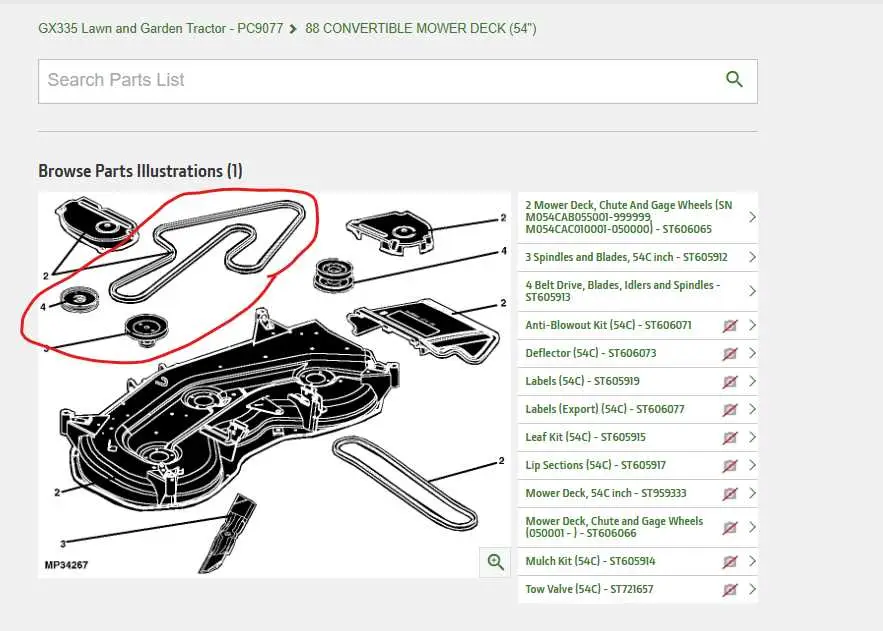883x631 pixels.
Task: Expand chevron for Labels (Export) row
Action: (752, 409)
